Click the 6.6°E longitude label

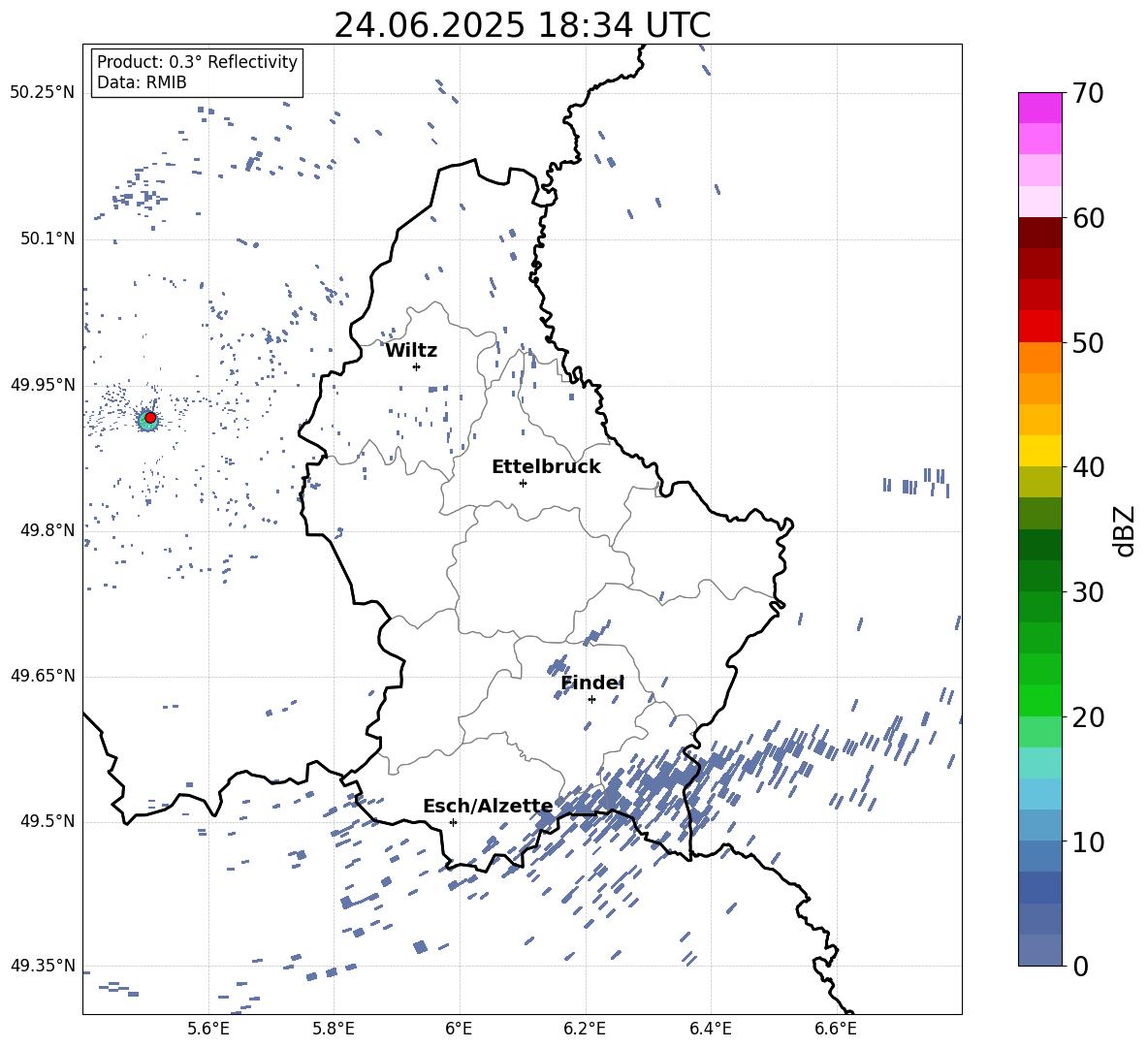[x=836, y=1029]
